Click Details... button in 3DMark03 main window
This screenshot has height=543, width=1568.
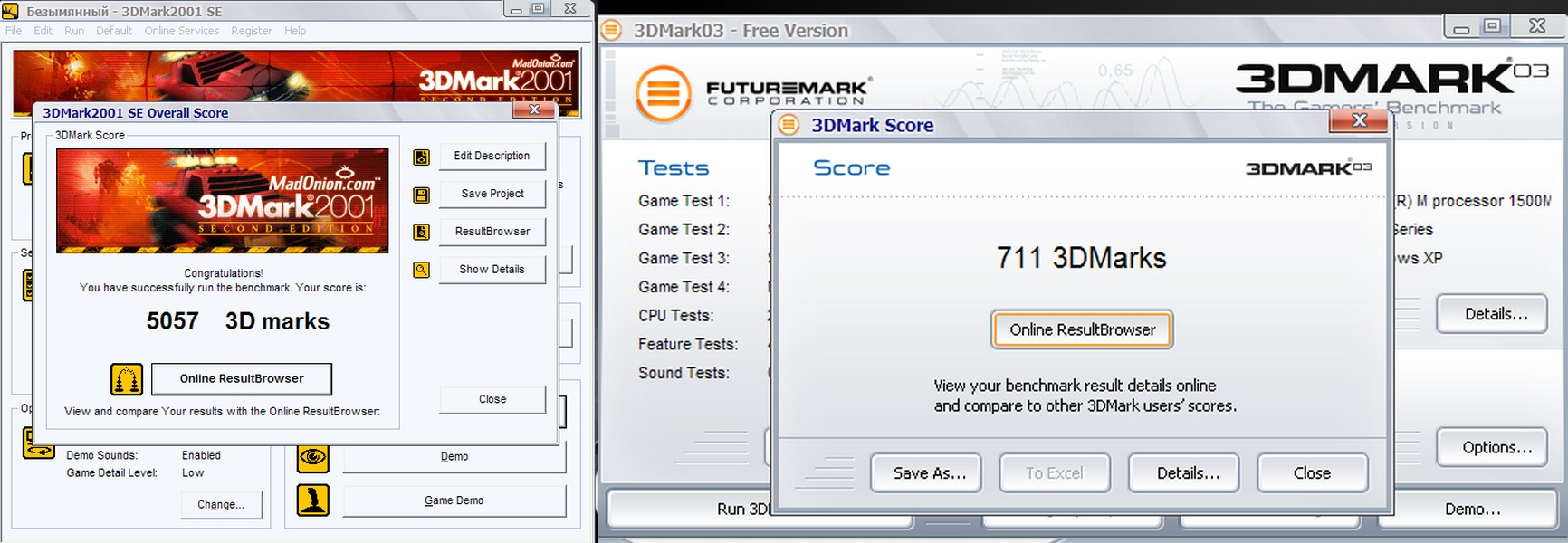[1492, 315]
